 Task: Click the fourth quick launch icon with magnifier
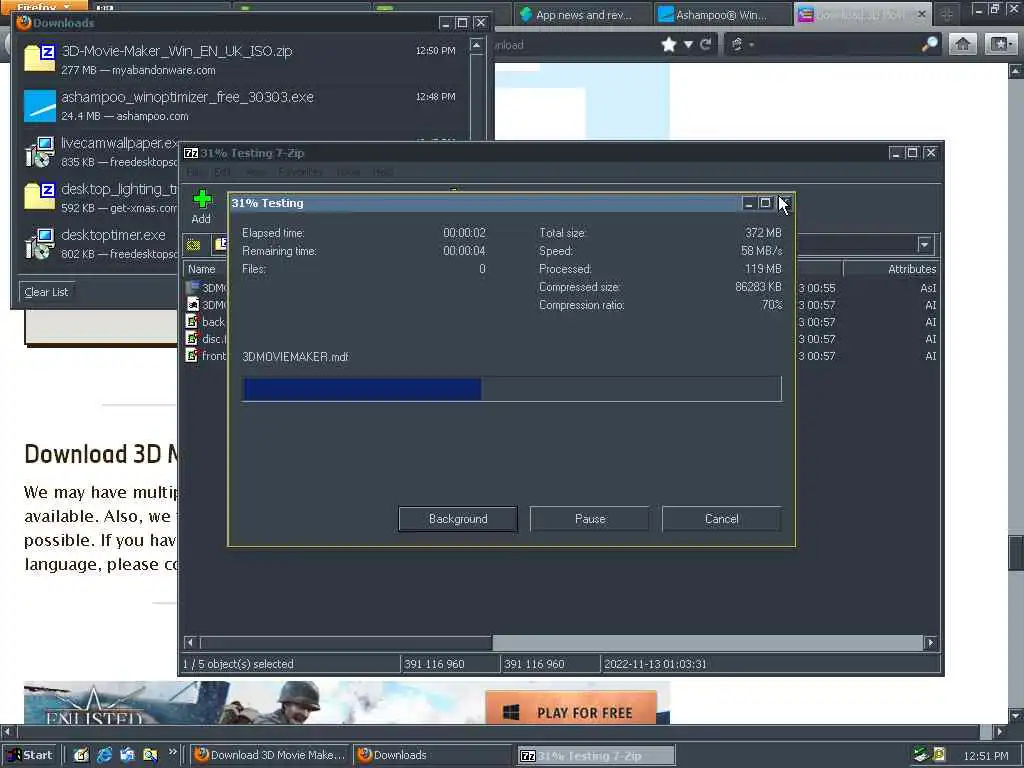(x=150, y=755)
